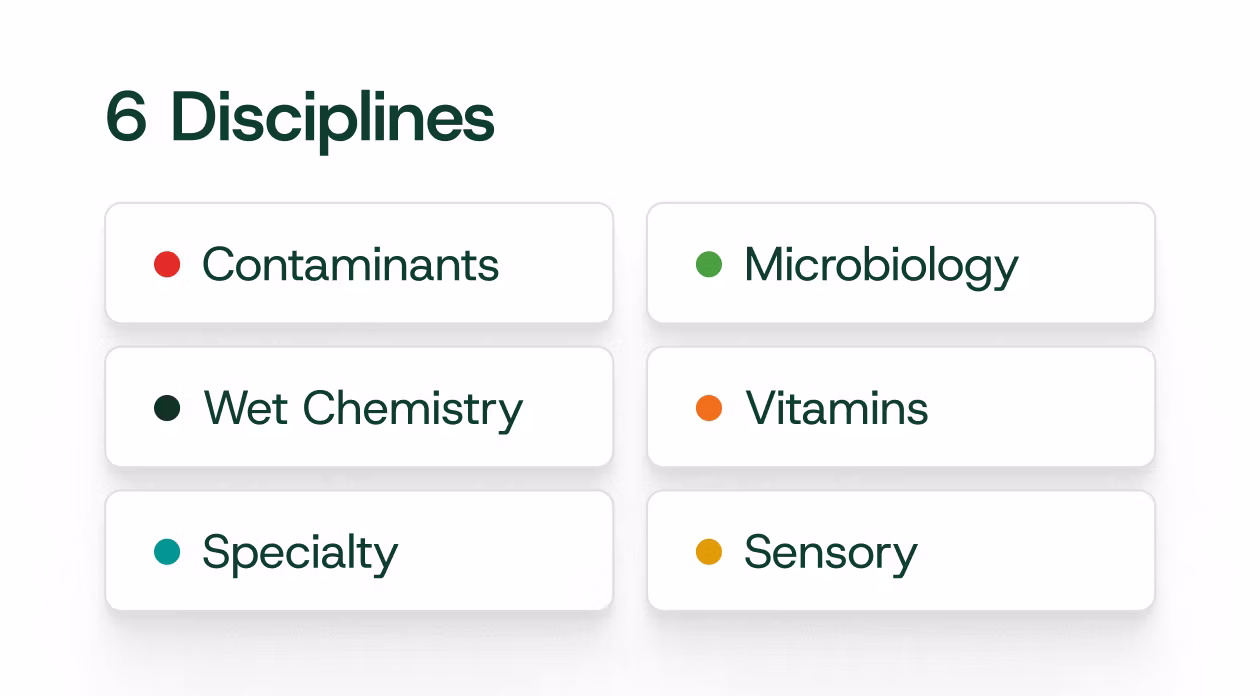Click the 6 Disciplines heading

tap(300, 118)
